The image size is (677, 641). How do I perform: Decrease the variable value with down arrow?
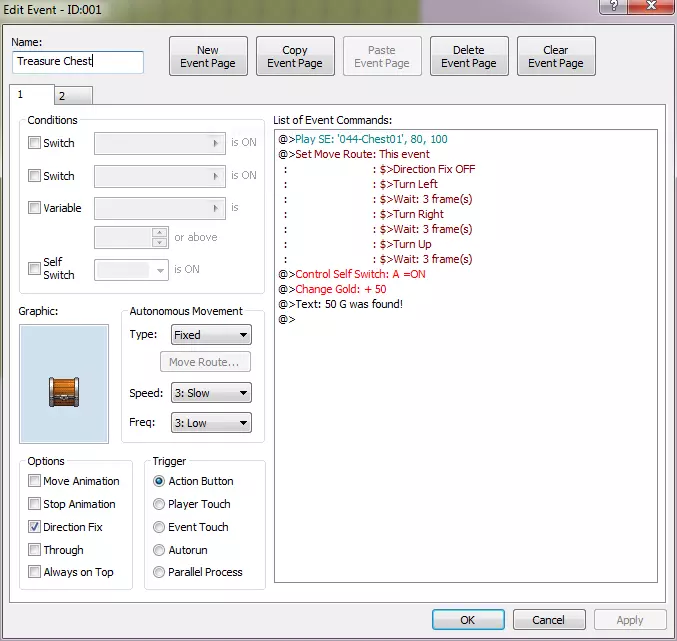tap(159, 242)
